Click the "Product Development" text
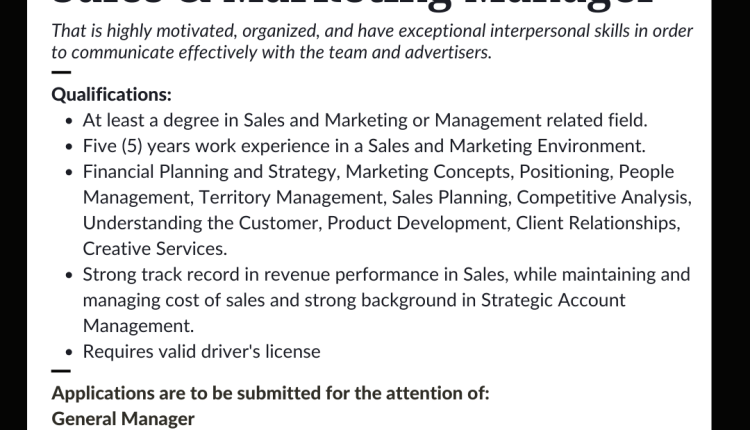Image resolution: width=750 pixels, height=430 pixels. click(x=415, y=222)
